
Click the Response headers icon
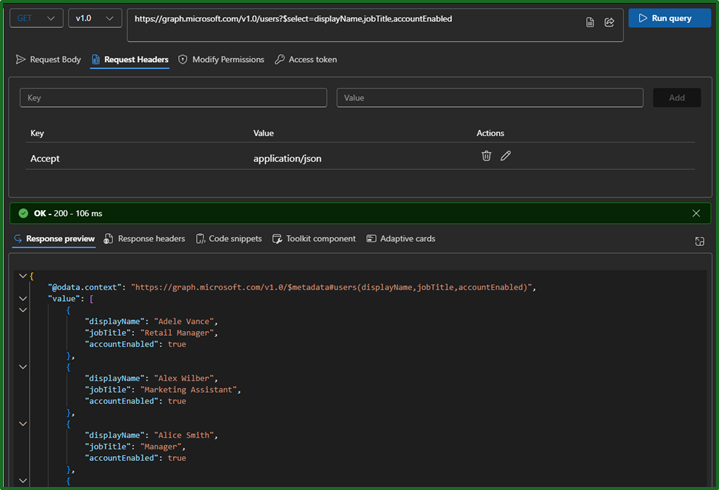pyautogui.click(x=108, y=239)
